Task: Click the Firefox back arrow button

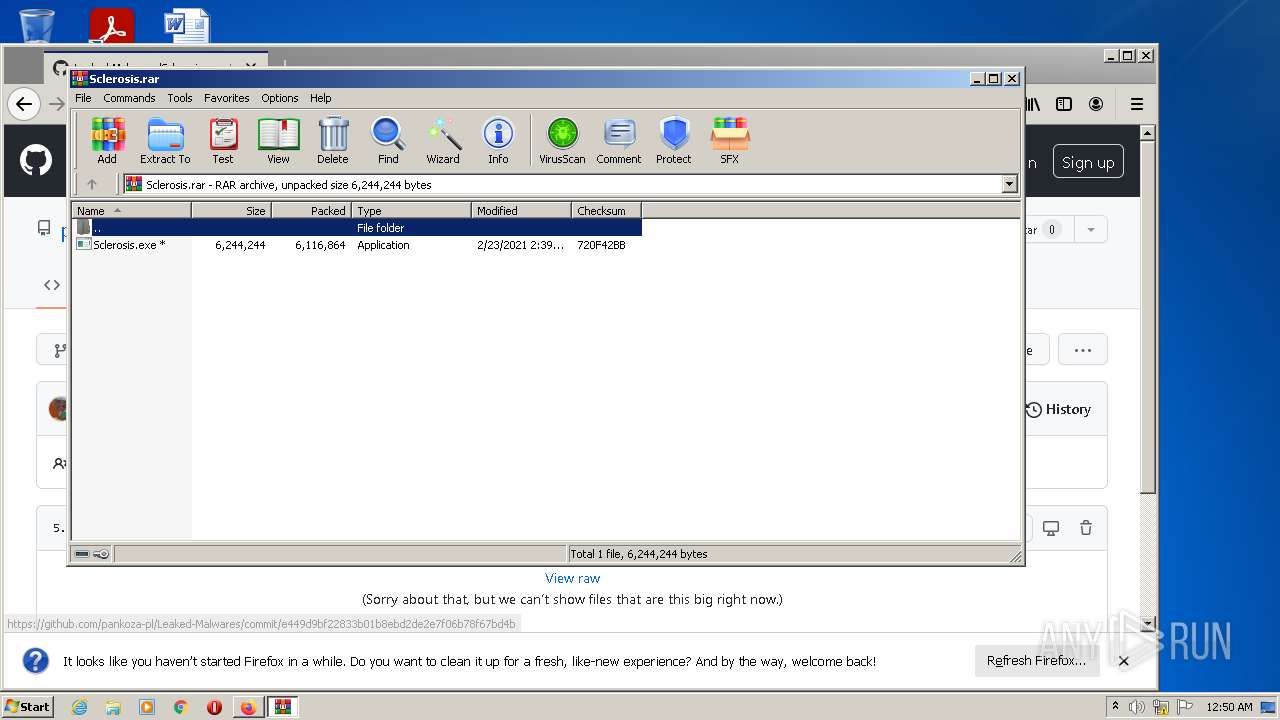Action: tap(24, 103)
